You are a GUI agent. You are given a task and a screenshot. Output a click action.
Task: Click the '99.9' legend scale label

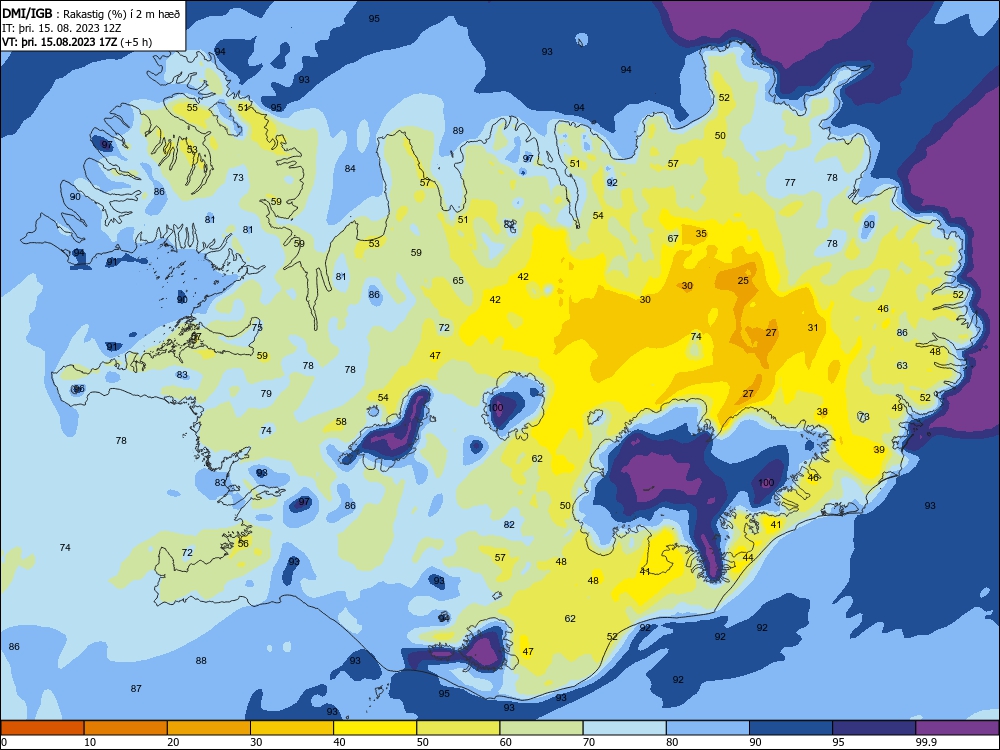pos(926,742)
